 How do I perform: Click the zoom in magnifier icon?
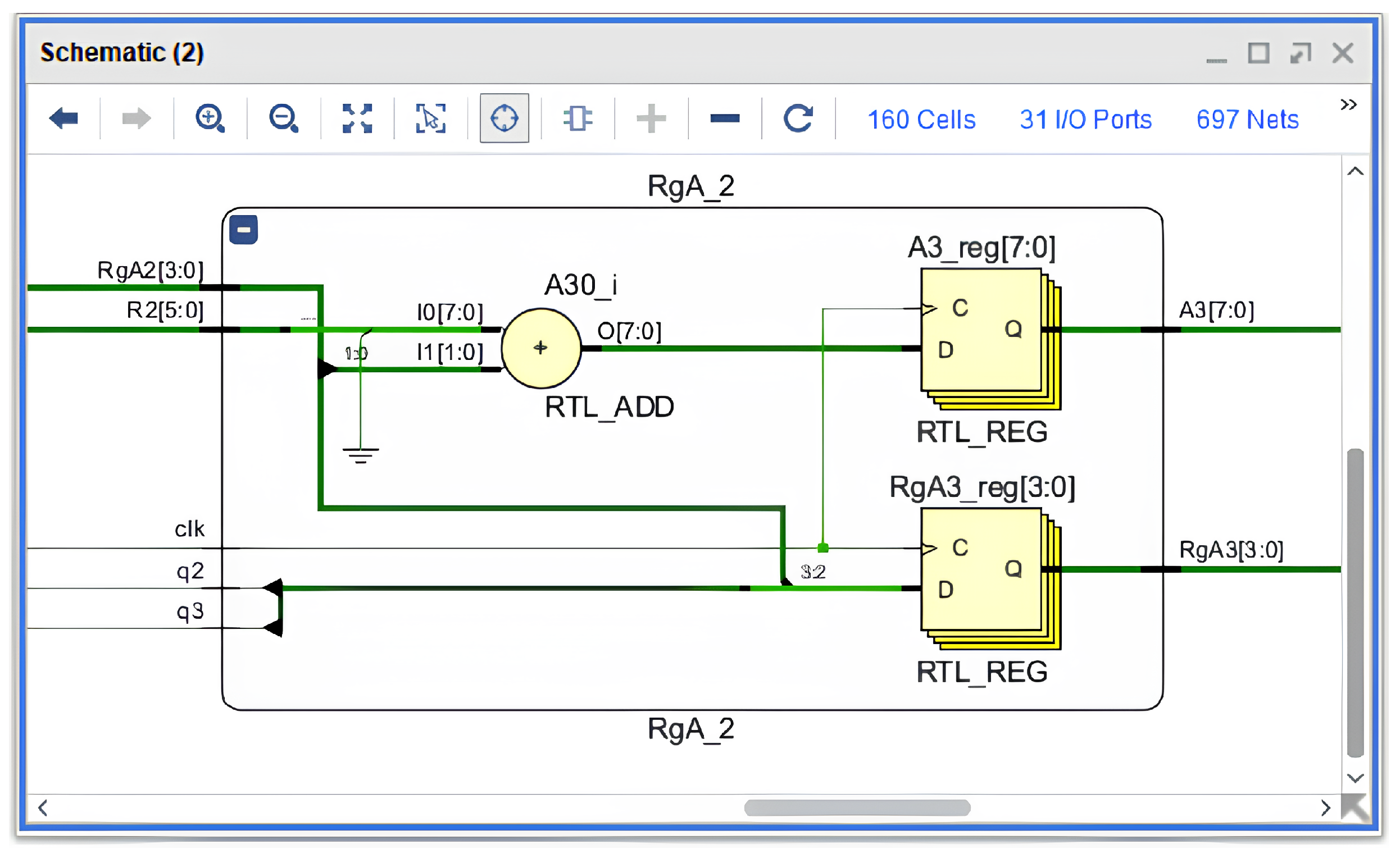point(210,118)
